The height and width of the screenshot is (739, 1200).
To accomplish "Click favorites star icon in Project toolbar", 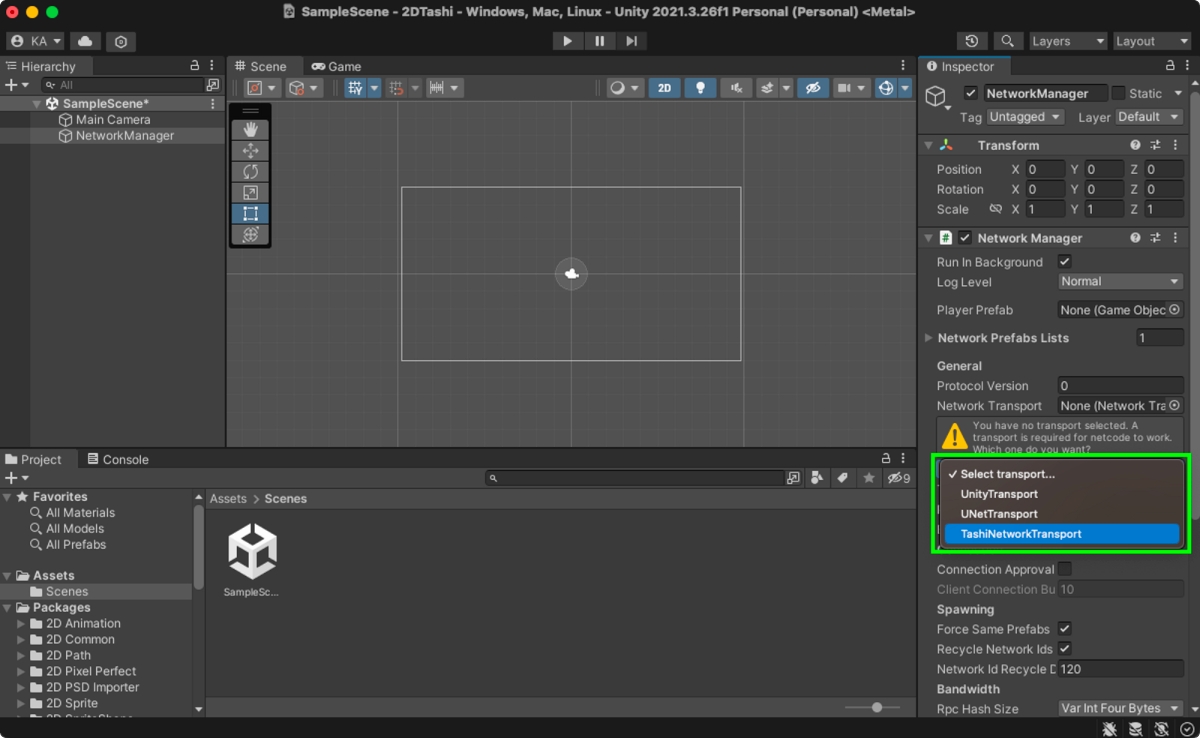I will click(x=869, y=478).
